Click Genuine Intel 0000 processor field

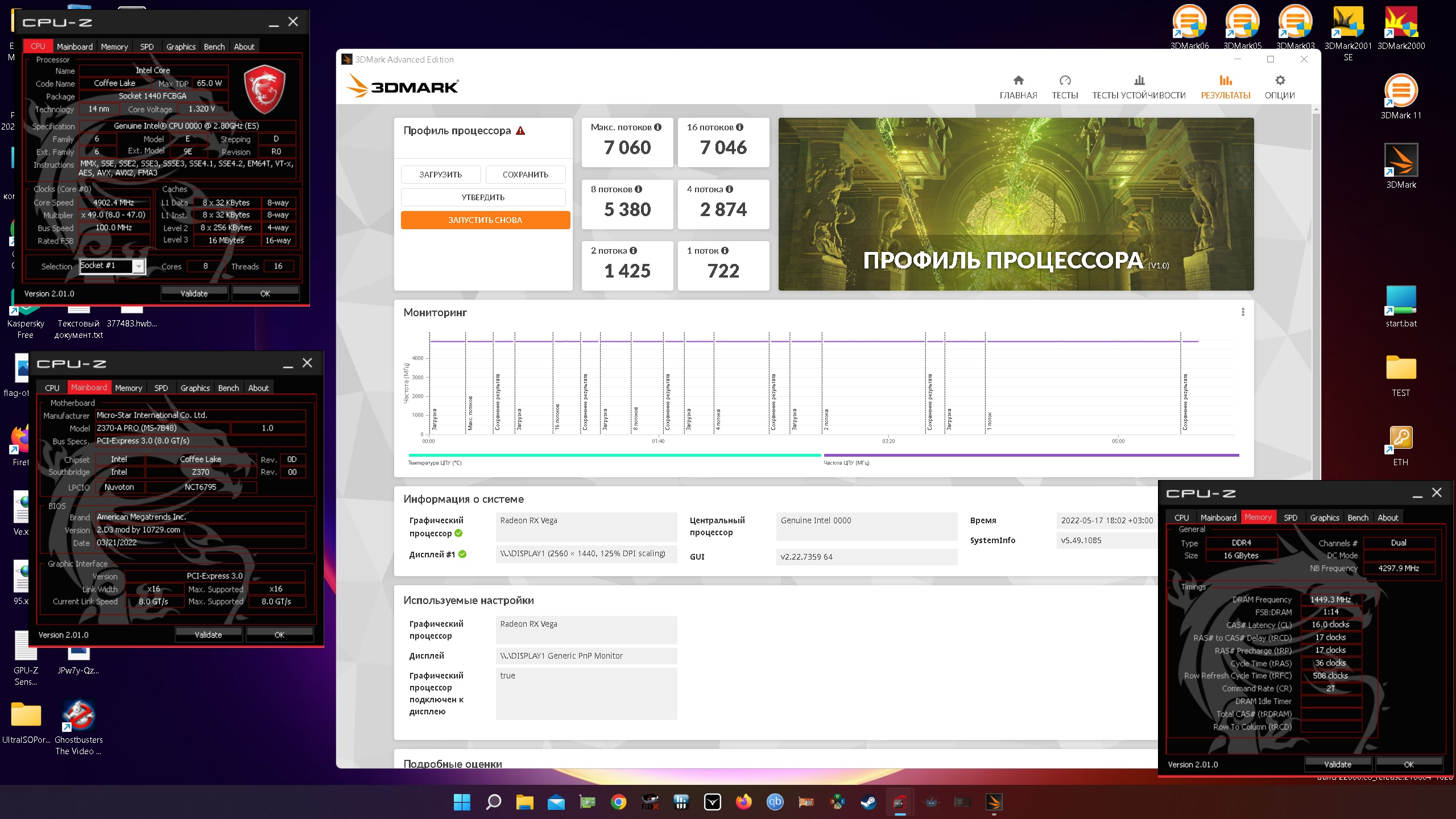(866, 526)
